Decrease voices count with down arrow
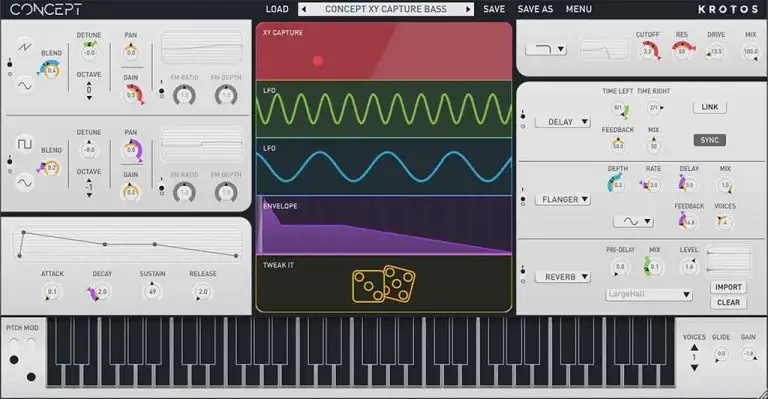The image size is (768, 399). pos(694,368)
